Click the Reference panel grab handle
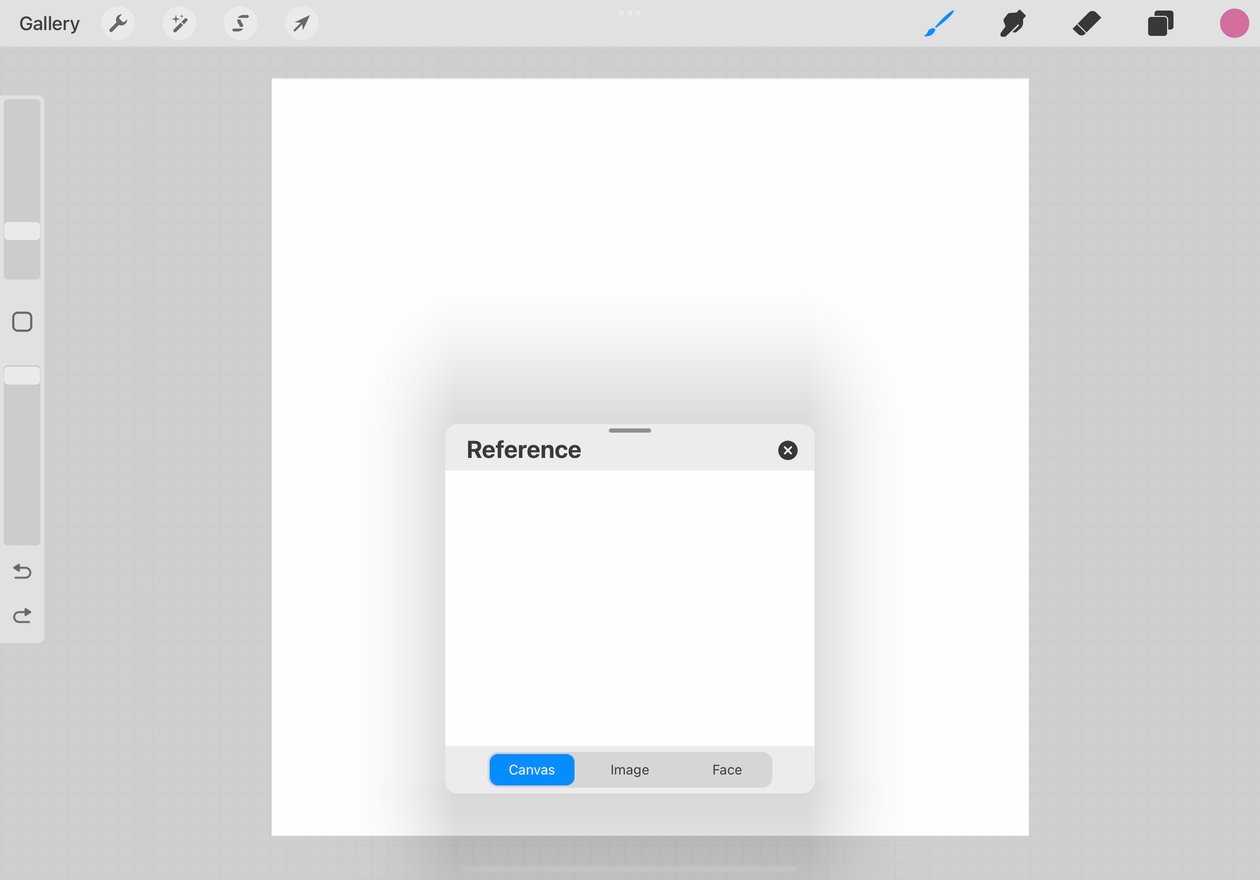This screenshot has height=880, width=1260. click(630, 430)
